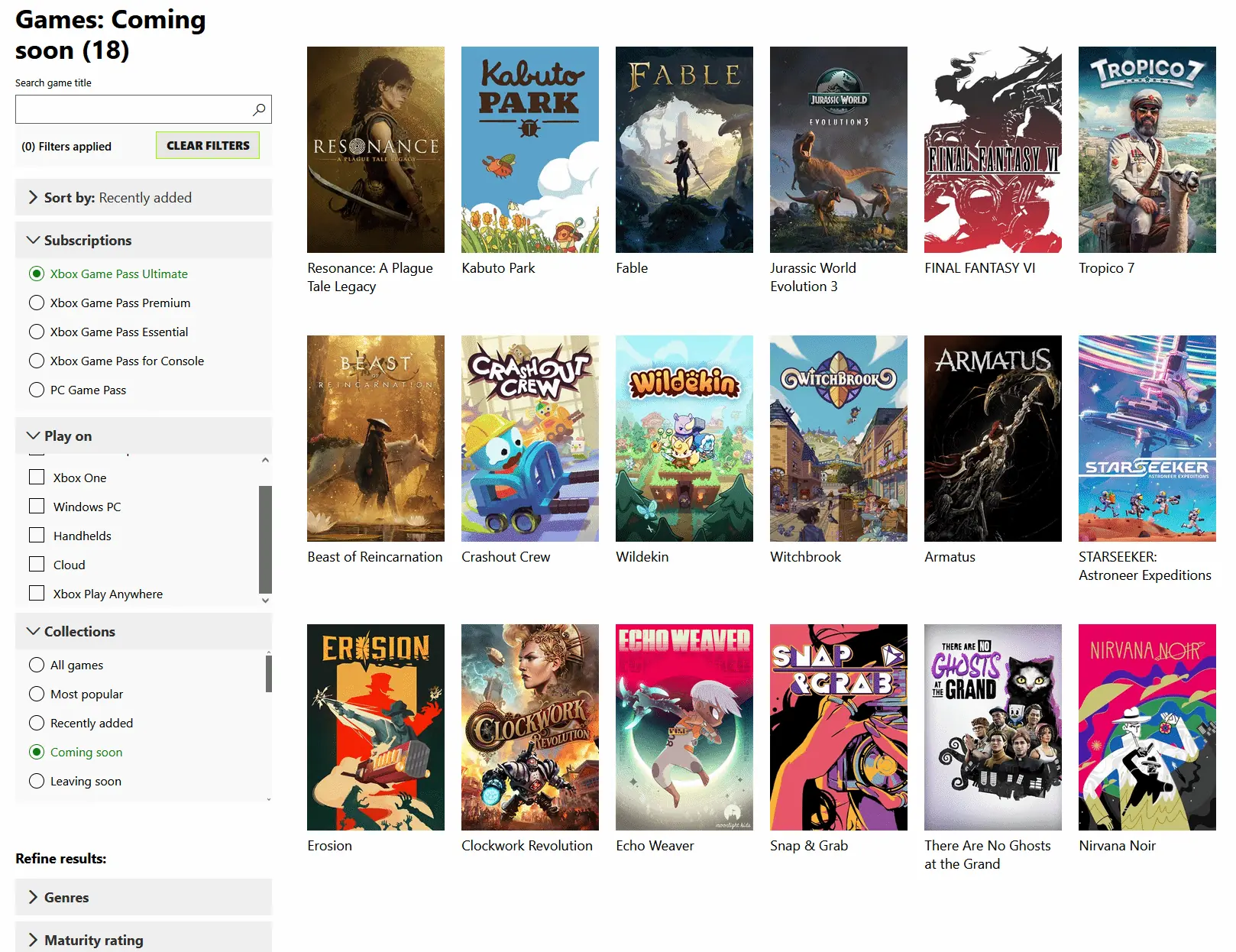Click the Collections list scrollbar thumb
The image size is (1236, 952).
(269, 673)
